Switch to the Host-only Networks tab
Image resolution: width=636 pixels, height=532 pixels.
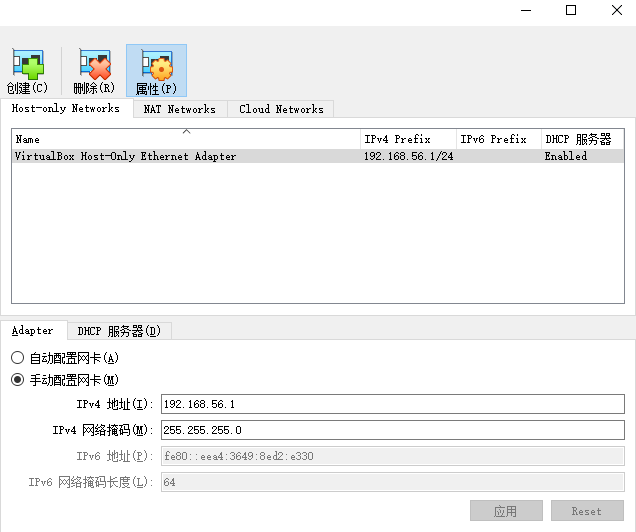(x=66, y=108)
